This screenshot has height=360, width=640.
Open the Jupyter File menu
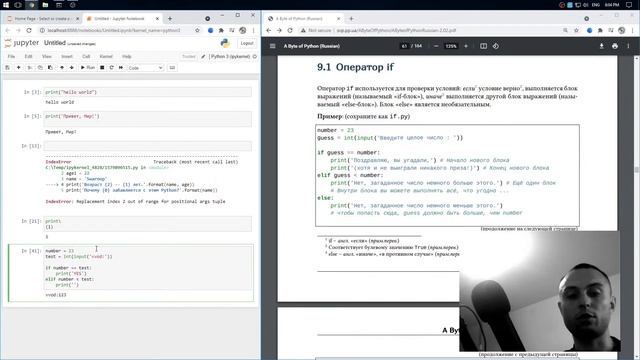(x=11, y=56)
